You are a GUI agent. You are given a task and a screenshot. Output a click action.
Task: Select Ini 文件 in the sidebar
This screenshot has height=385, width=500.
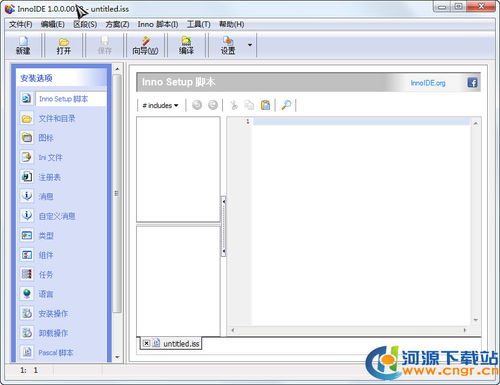pyautogui.click(x=50, y=157)
